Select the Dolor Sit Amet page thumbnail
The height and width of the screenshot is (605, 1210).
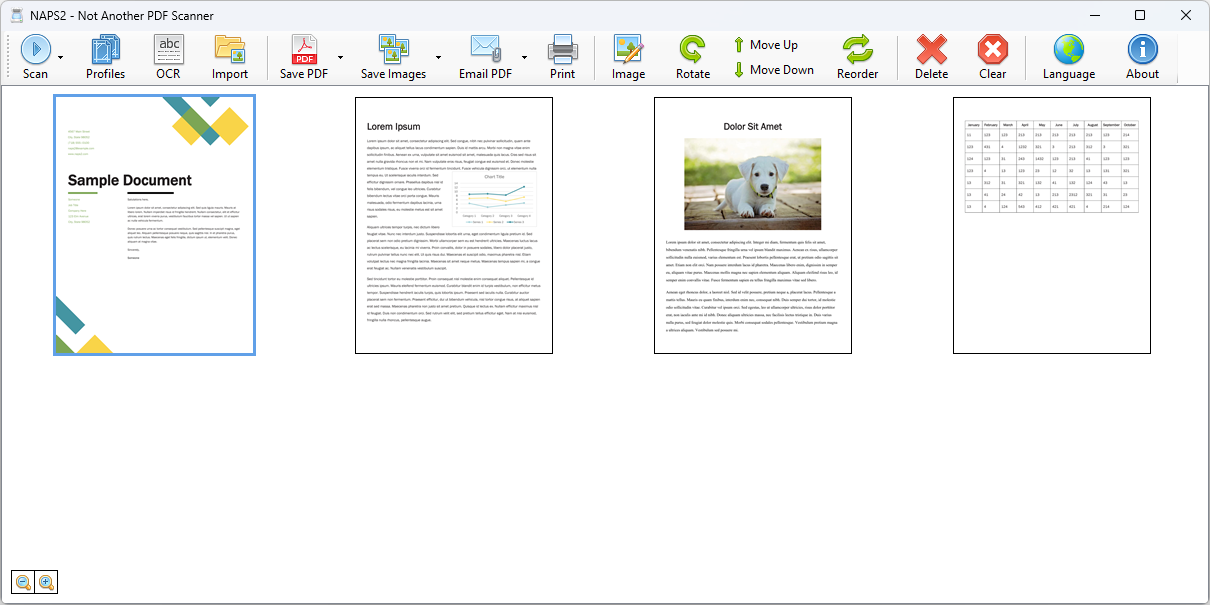(x=752, y=225)
